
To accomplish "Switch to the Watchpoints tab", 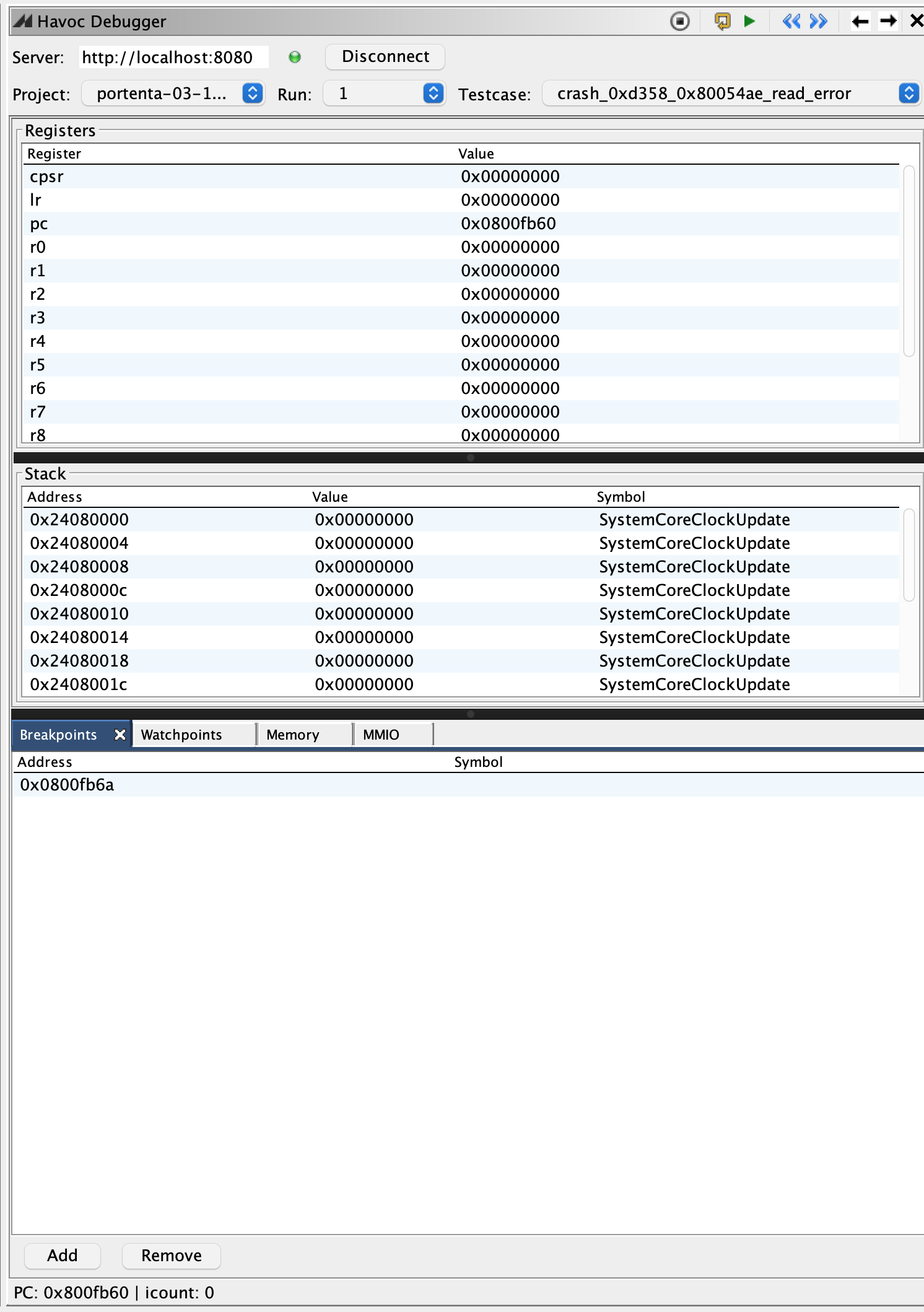I will (x=194, y=735).
